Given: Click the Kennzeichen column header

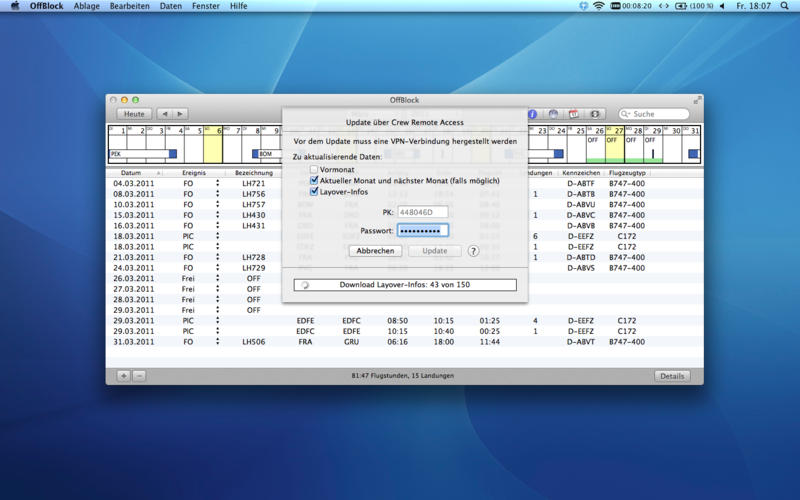Looking at the screenshot, I should click(x=581, y=173).
